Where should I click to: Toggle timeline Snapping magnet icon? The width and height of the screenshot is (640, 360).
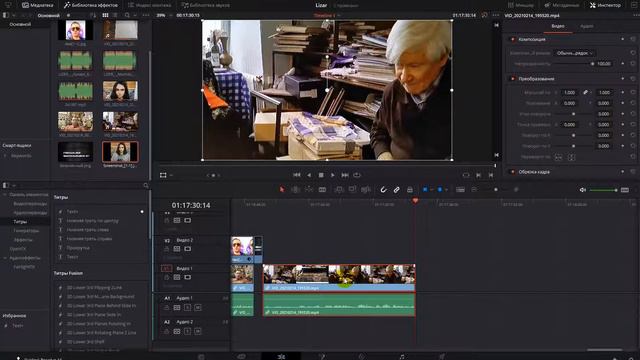click(x=383, y=189)
